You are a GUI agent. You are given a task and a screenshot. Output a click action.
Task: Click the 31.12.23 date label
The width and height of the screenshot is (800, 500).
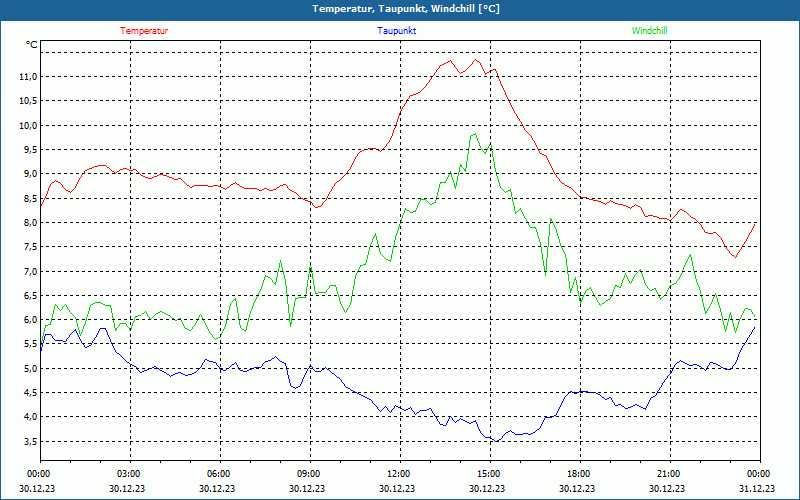(x=757, y=488)
